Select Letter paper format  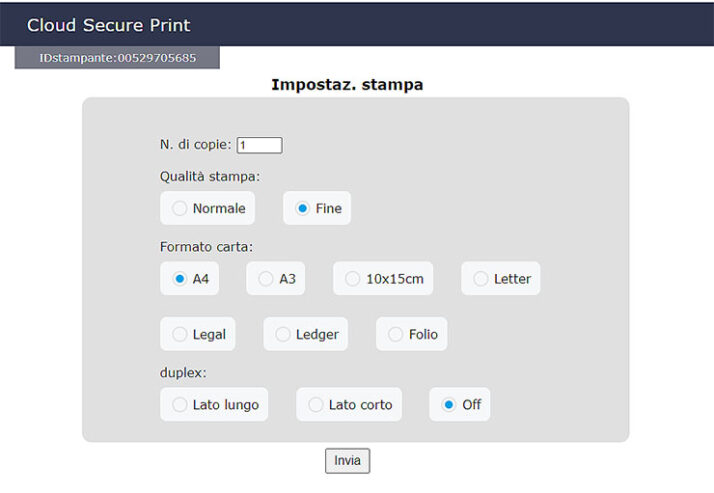click(481, 279)
